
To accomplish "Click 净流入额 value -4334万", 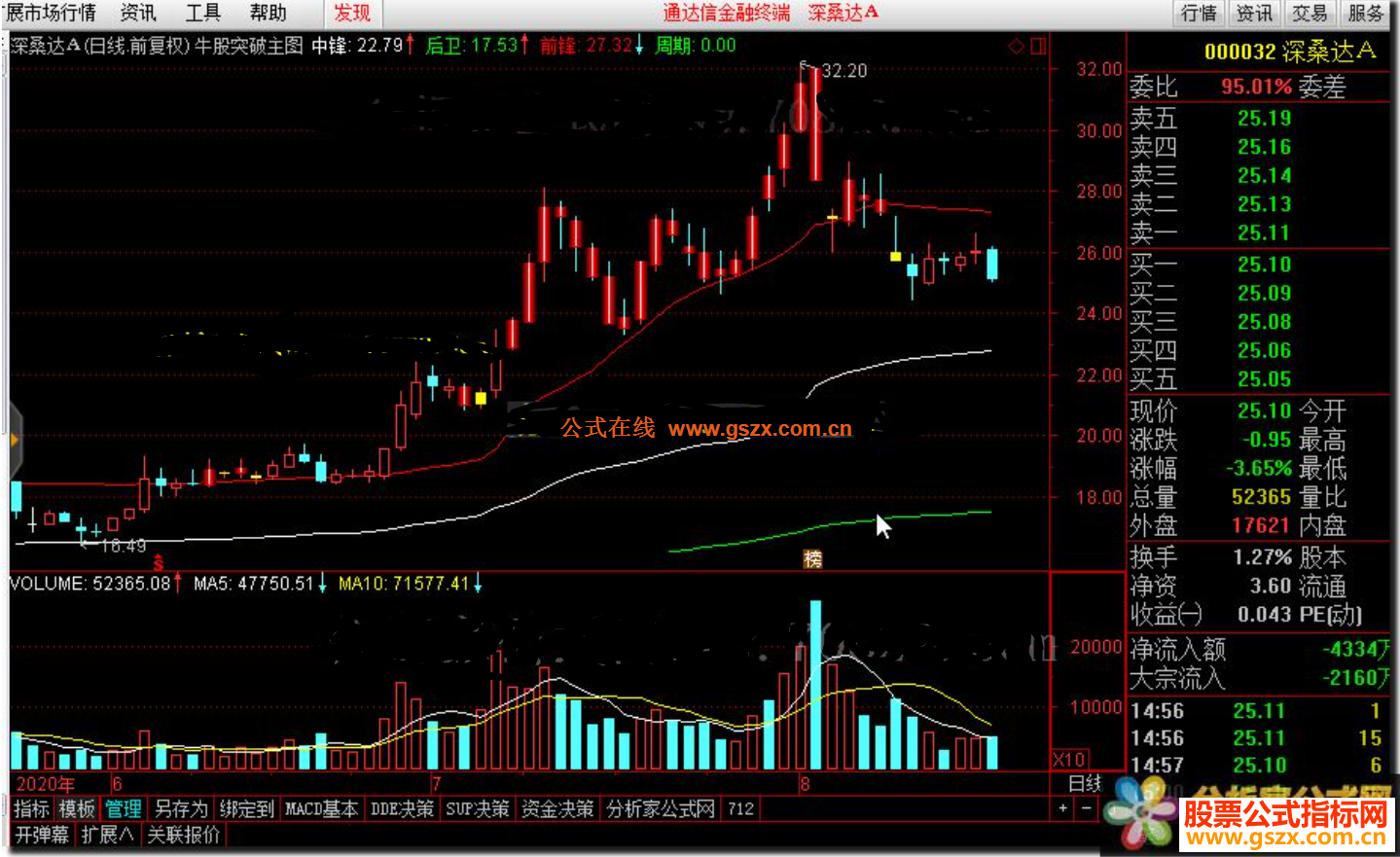I will (1355, 649).
